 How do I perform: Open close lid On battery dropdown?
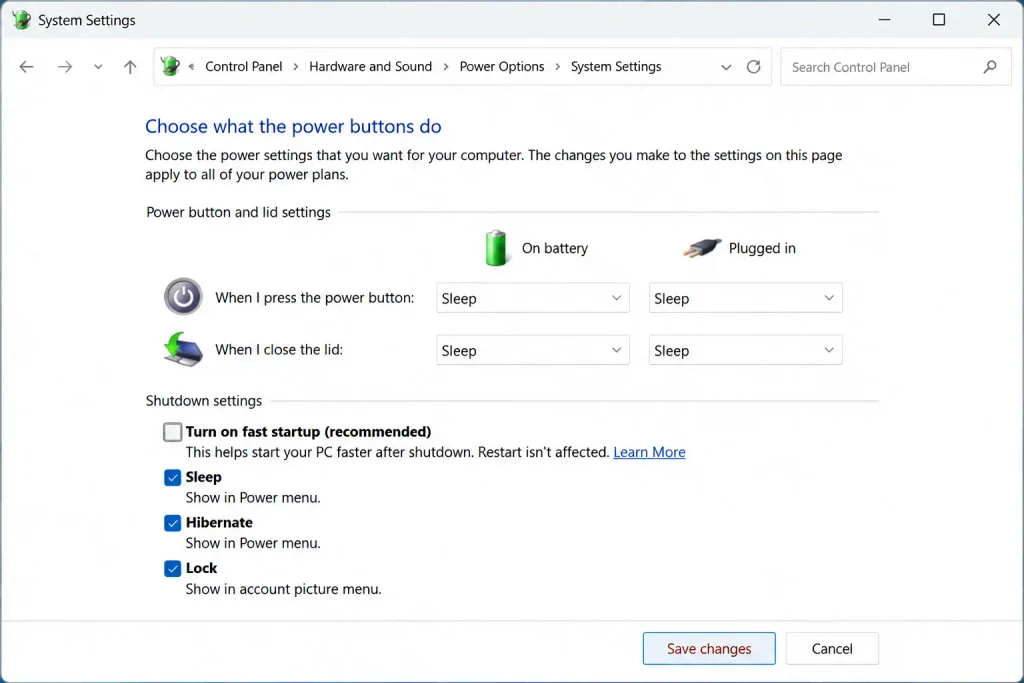[x=533, y=350]
